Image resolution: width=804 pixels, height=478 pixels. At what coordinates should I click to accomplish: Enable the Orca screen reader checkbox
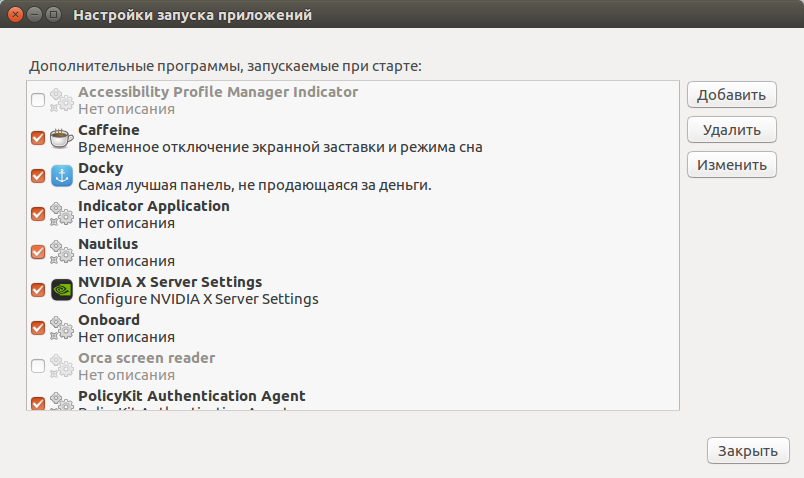coord(38,366)
